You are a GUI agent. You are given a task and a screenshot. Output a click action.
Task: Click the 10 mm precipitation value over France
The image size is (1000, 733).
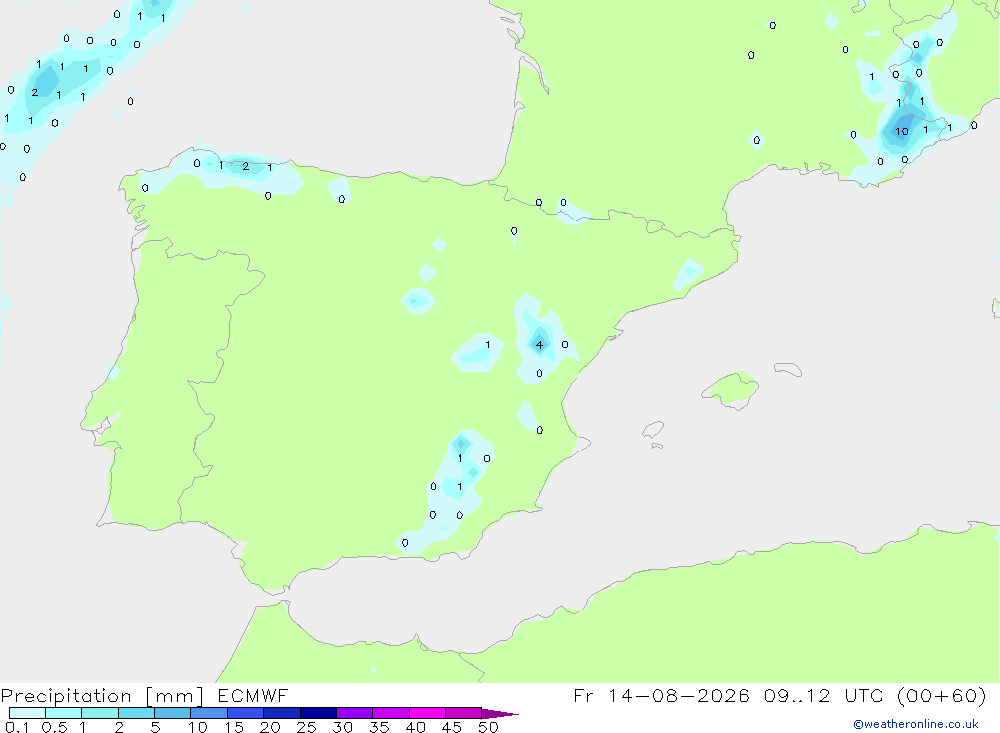coord(902,131)
